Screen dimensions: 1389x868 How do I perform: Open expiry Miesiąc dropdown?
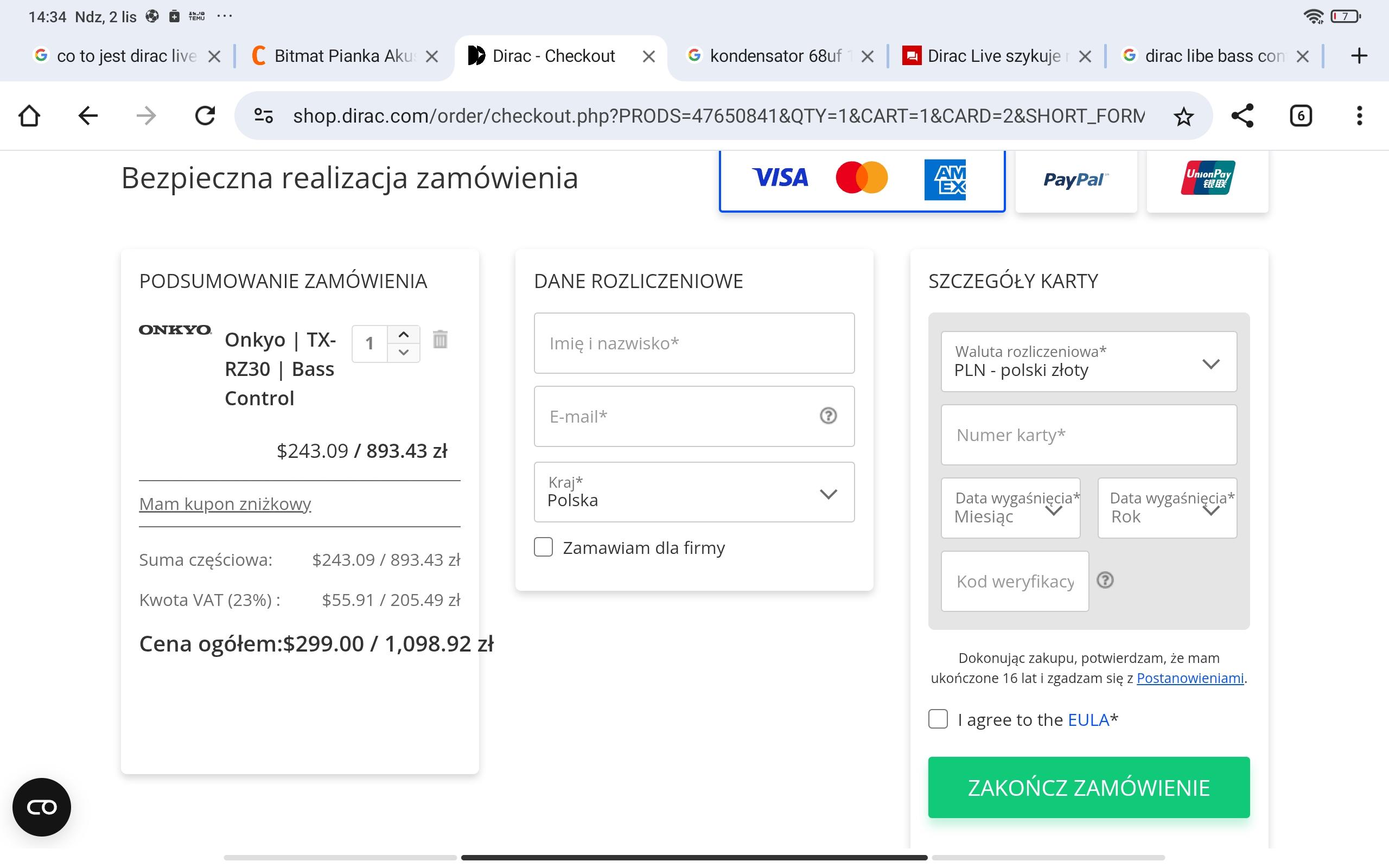[x=1010, y=509]
